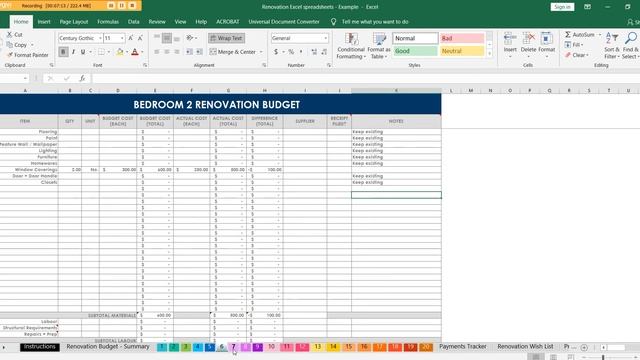Open Format as Table menu
The height and width of the screenshot is (360, 640).
pyautogui.click(x=379, y=46)
